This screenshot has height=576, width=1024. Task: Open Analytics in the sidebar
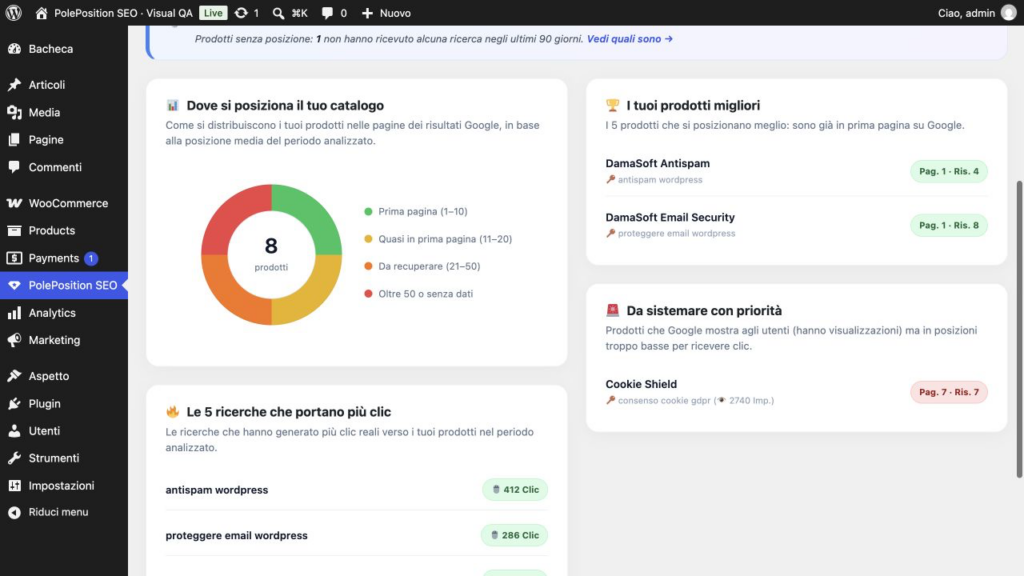pyautogui.click(x=64, y=313)
